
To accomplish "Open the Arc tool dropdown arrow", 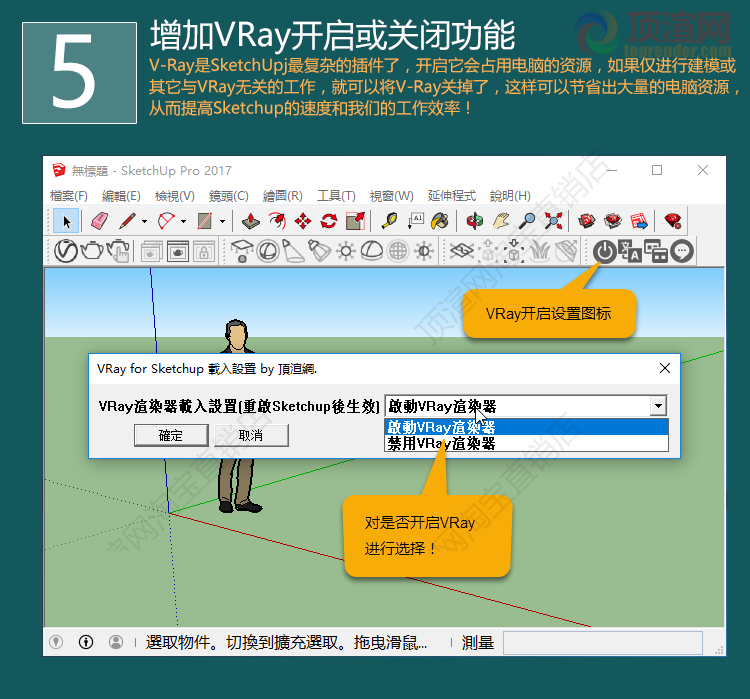I will 183,222.
